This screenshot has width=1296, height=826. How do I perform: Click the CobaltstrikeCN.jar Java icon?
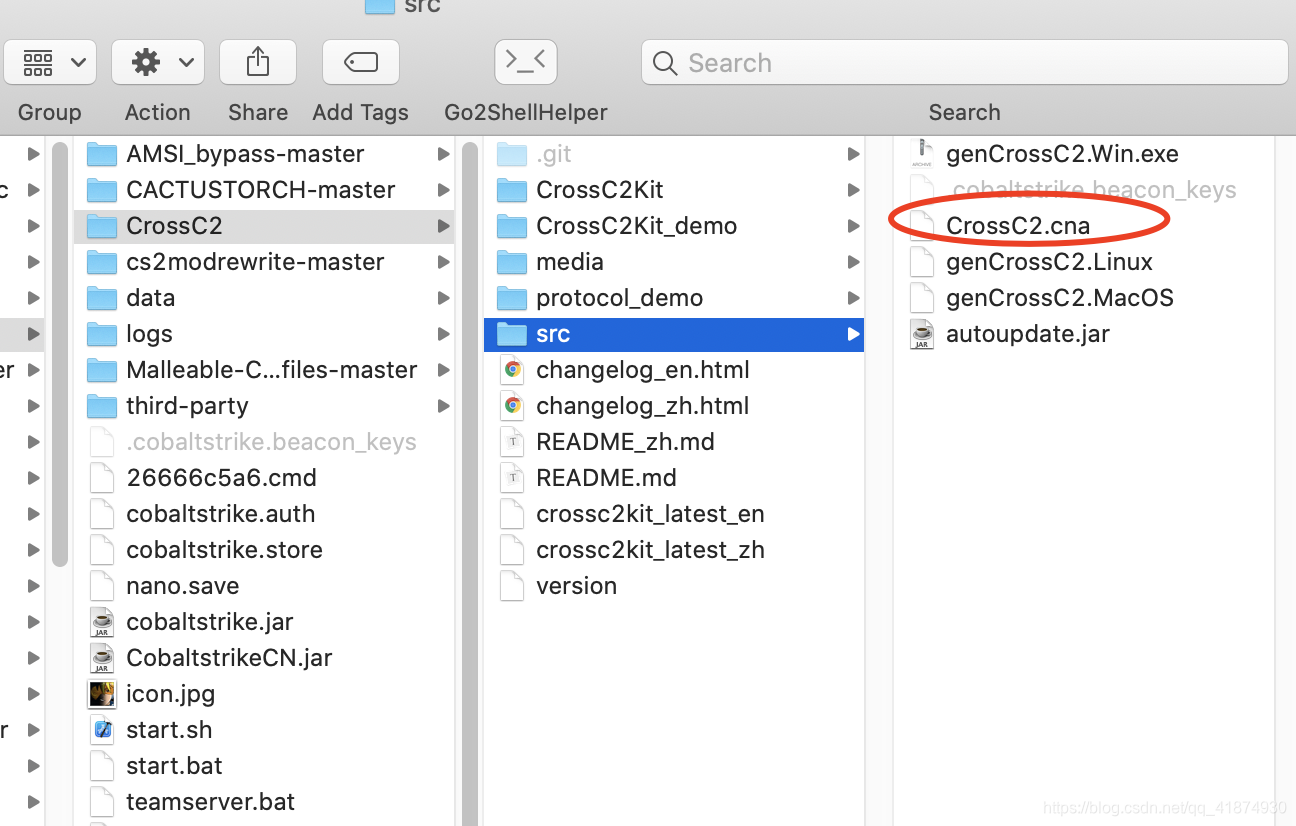click(102, 658)
